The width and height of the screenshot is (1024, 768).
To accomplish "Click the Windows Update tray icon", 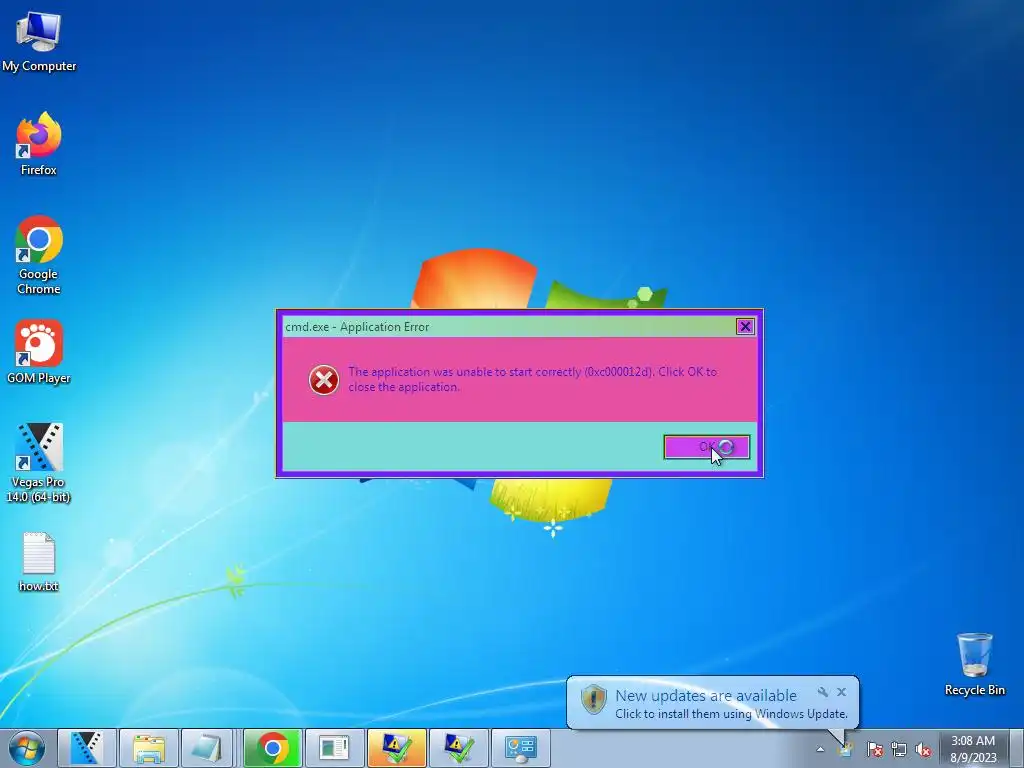I will (x=846, y=749).
